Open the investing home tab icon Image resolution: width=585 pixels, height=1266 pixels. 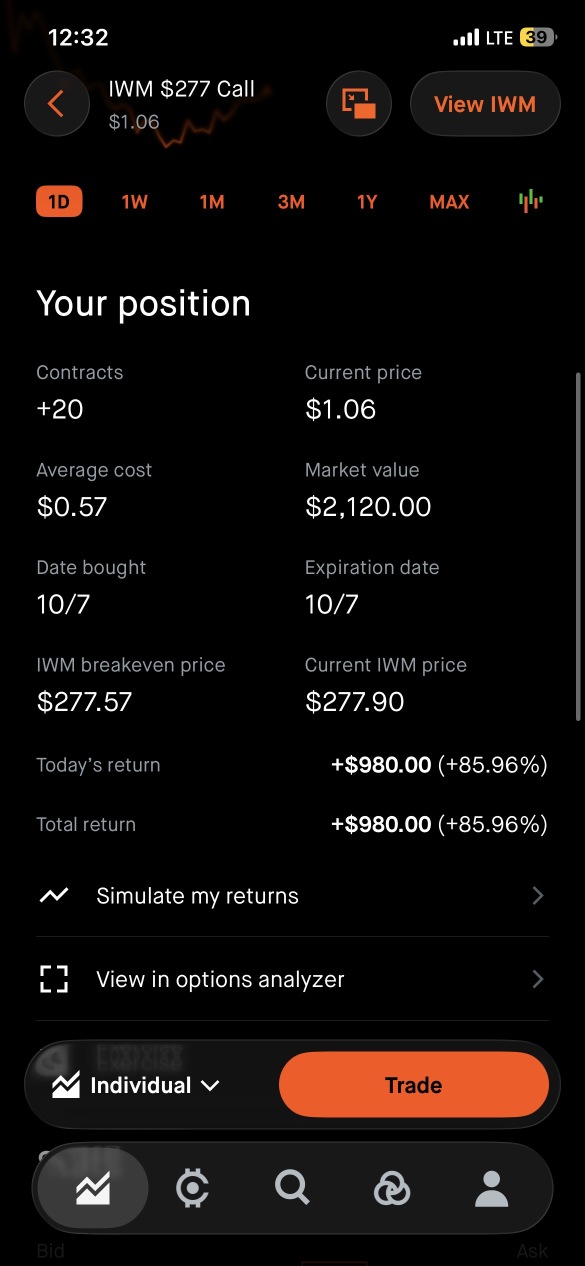93,1188
